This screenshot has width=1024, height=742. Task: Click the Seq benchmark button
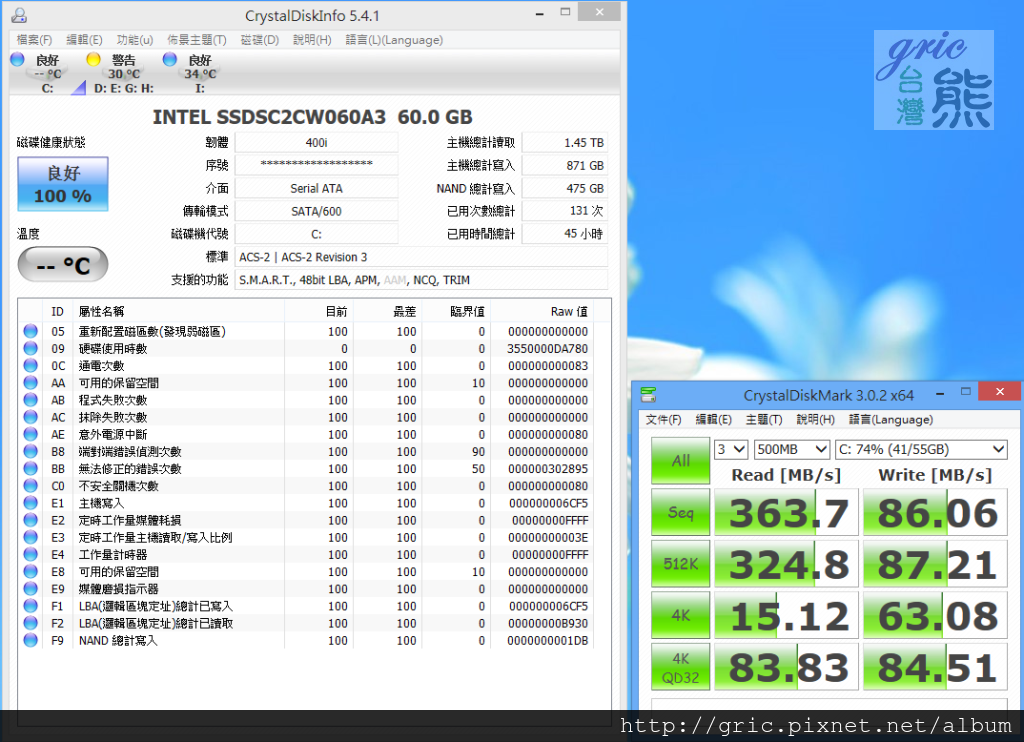point(680,512)
